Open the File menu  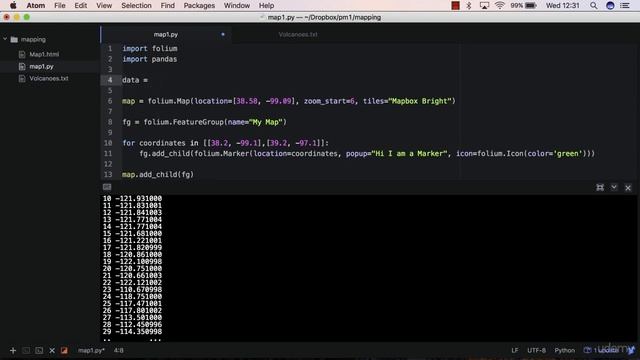[60, 5]
